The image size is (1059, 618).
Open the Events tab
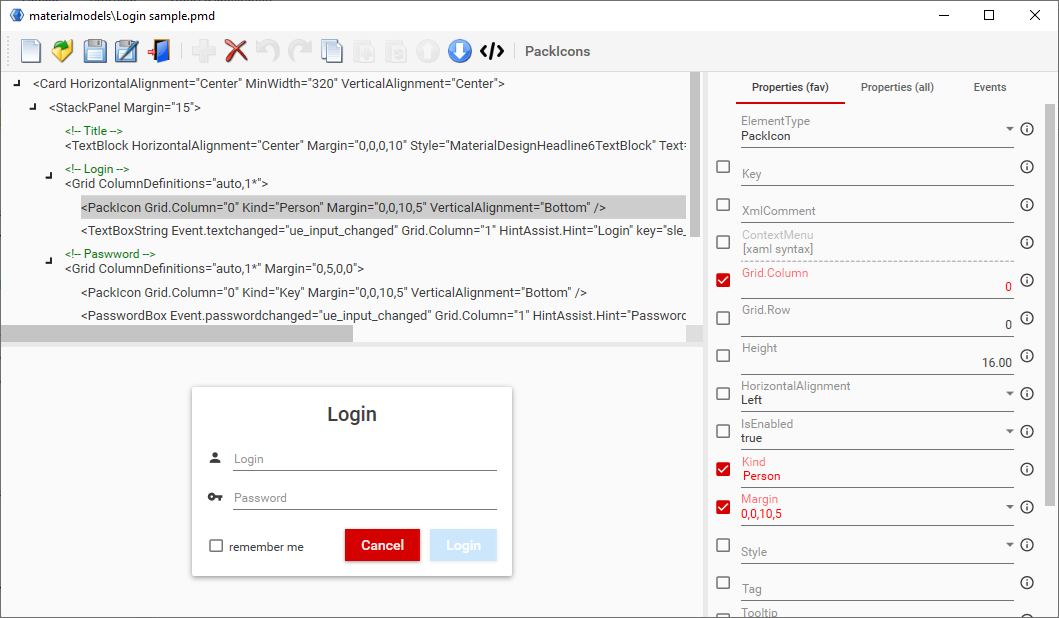coord(989,87)
